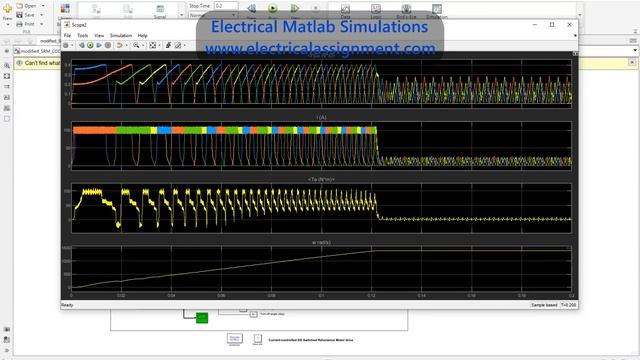Click the green block in Simulink canvas
The image size is (640, 360).
pos(202,318)
